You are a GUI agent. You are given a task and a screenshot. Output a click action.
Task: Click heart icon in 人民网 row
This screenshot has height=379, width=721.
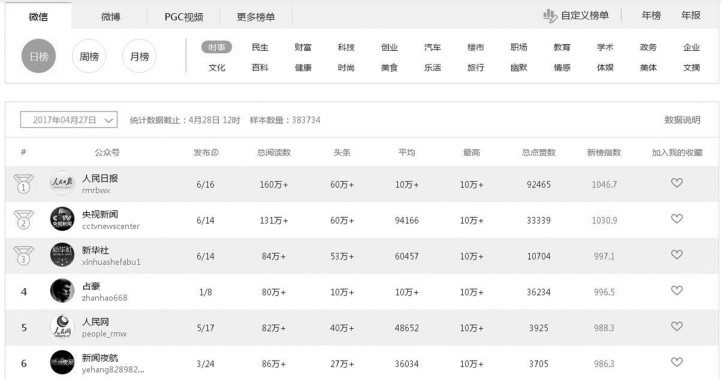676,326
